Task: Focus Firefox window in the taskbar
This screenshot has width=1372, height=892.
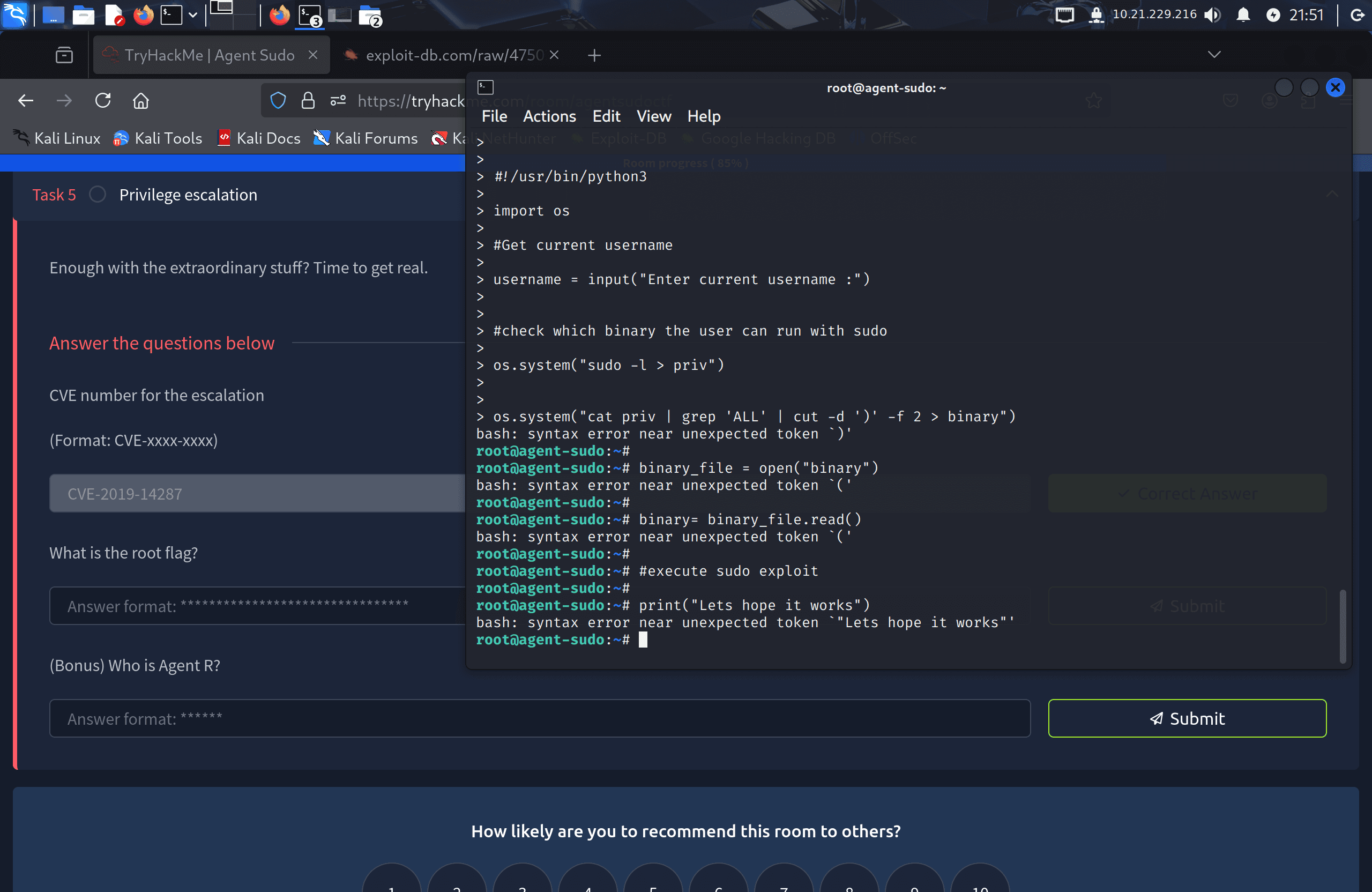Action: [x=280, y=15]
